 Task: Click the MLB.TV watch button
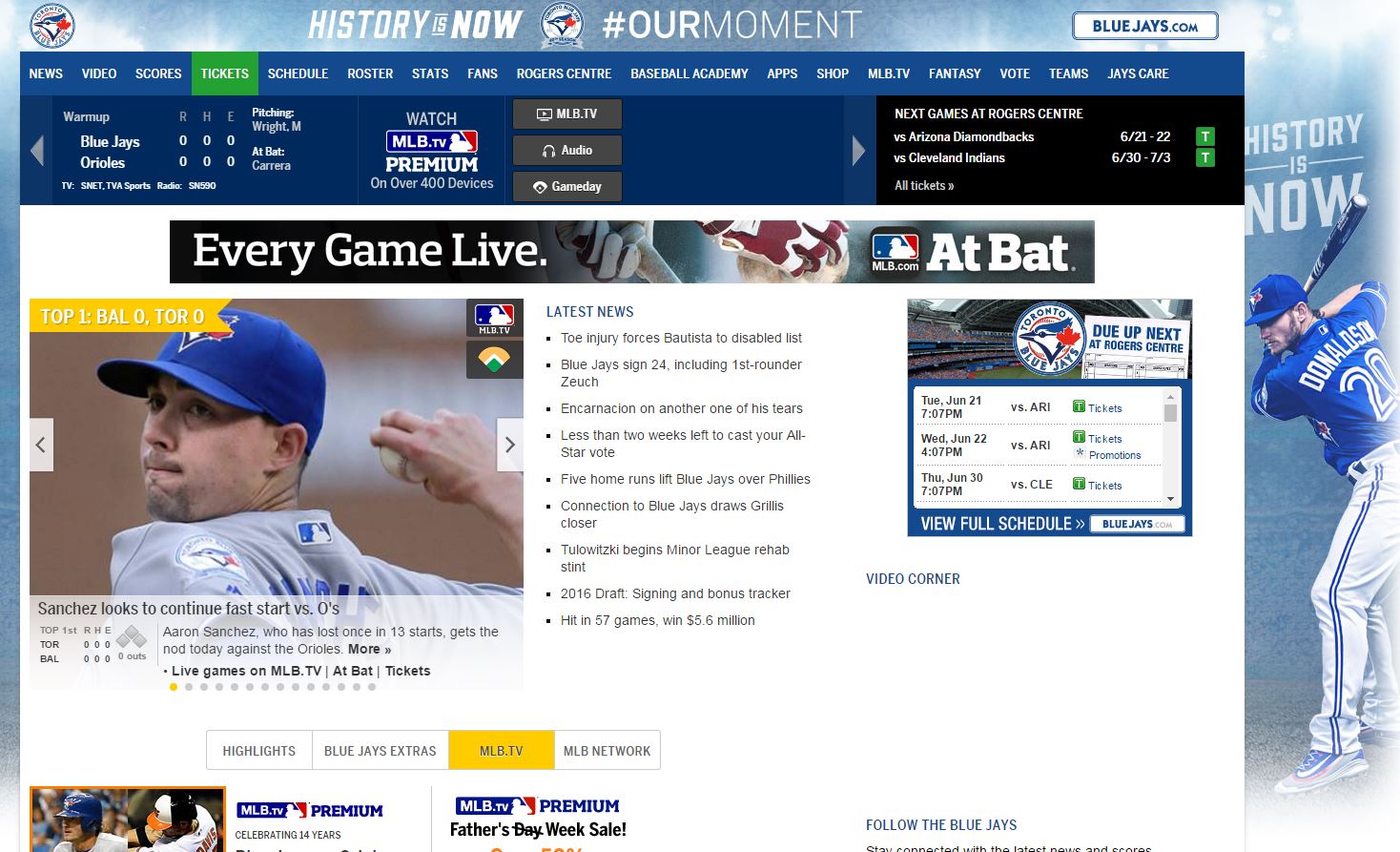[x=567, y=114]
